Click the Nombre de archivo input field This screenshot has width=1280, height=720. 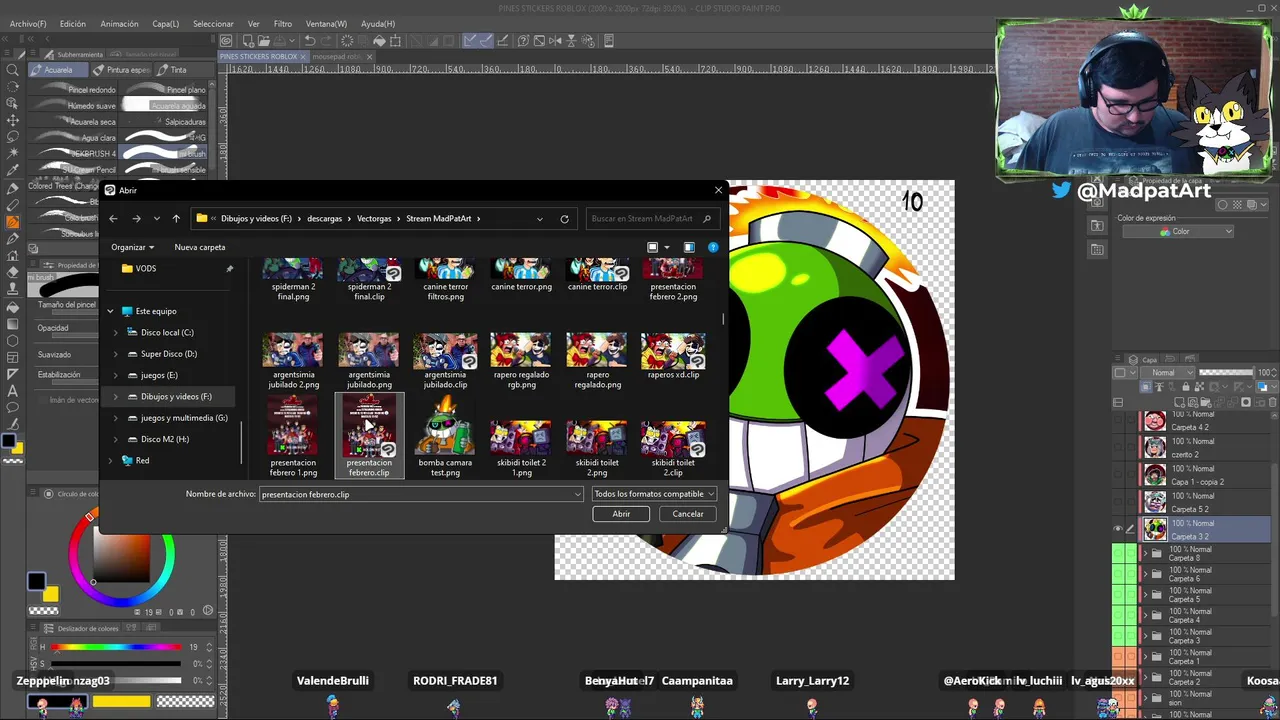pos(420,494)
